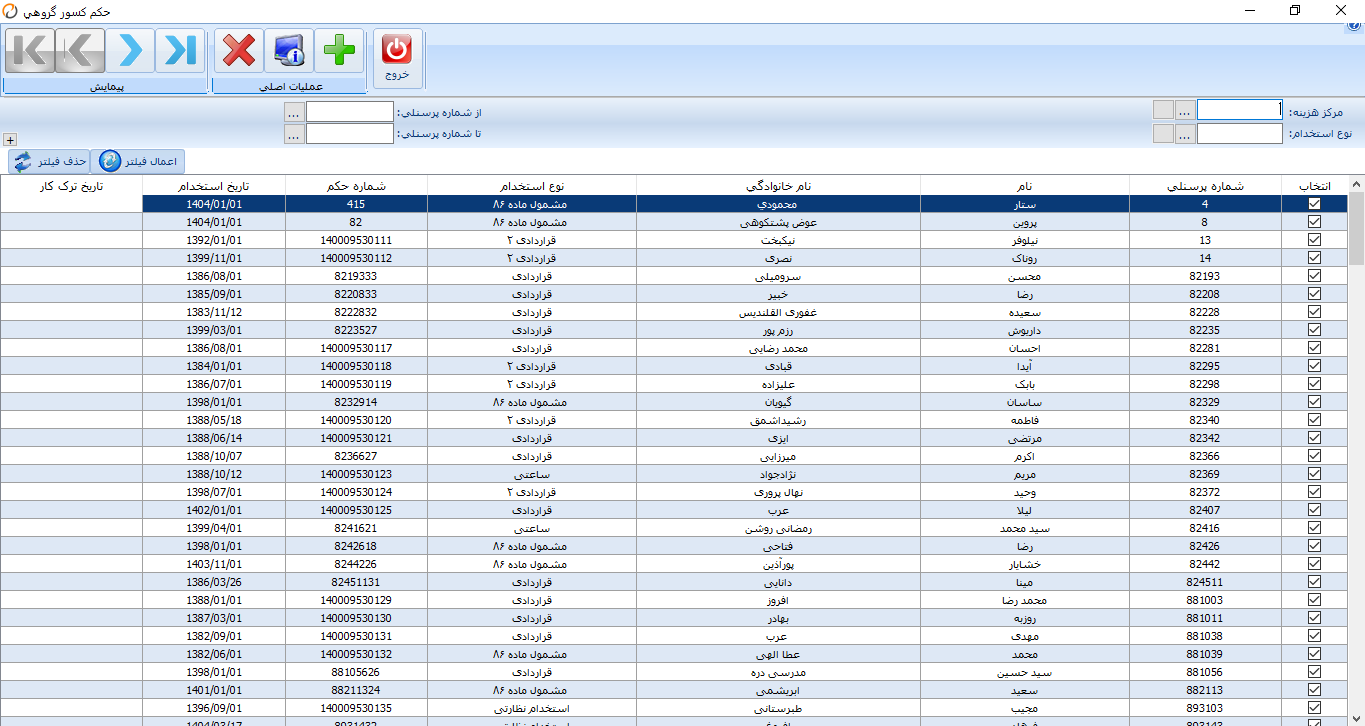Click the vertical scrollbar thumb
Image resolution: width=1365 pixels, height=726 pixels.
click(x=1356, y=228)
